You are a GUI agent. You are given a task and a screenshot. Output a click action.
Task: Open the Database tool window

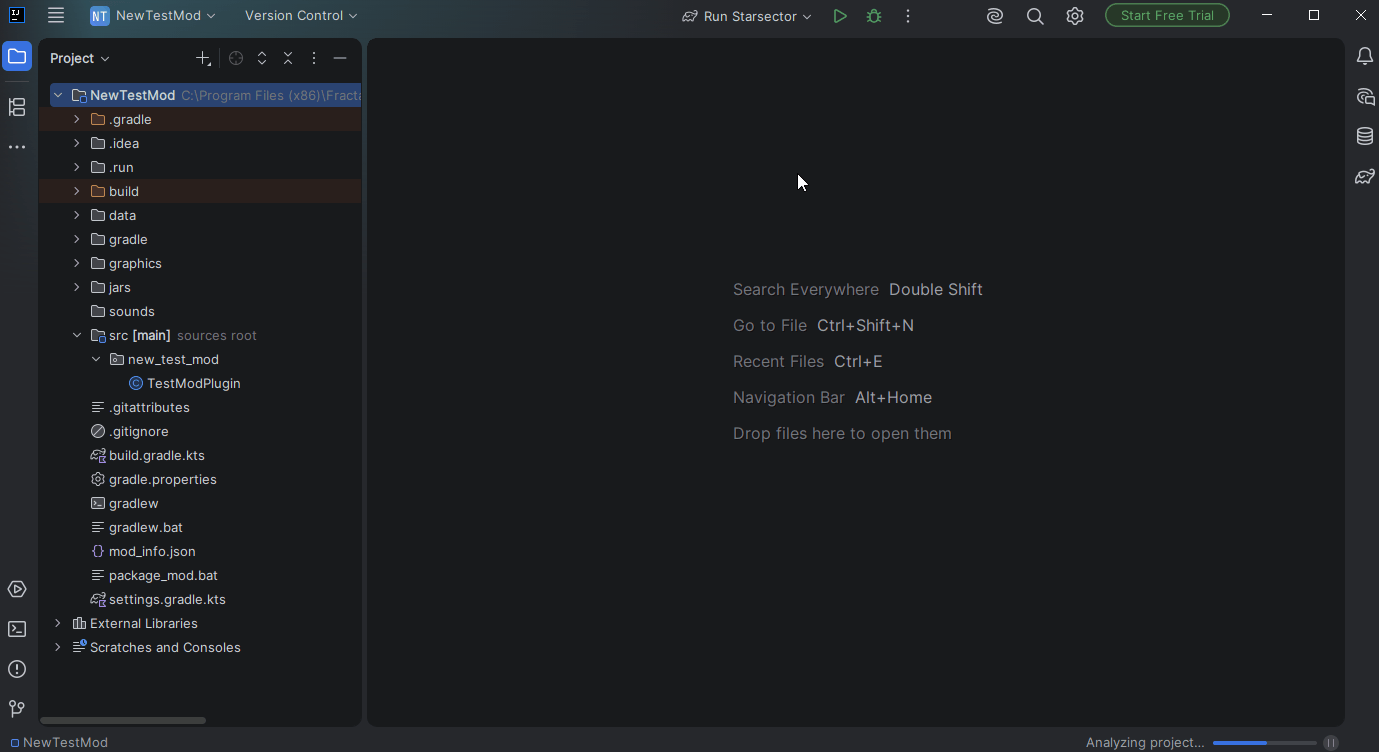(1364, 137)
